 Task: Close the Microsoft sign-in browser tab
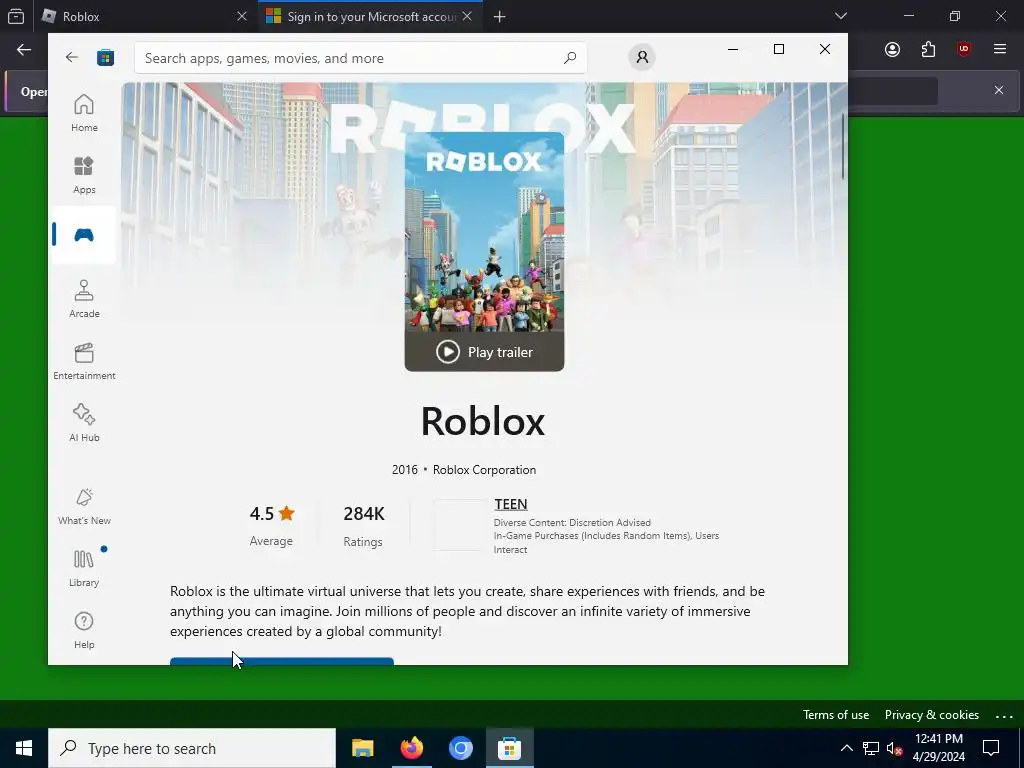(467, 16)
